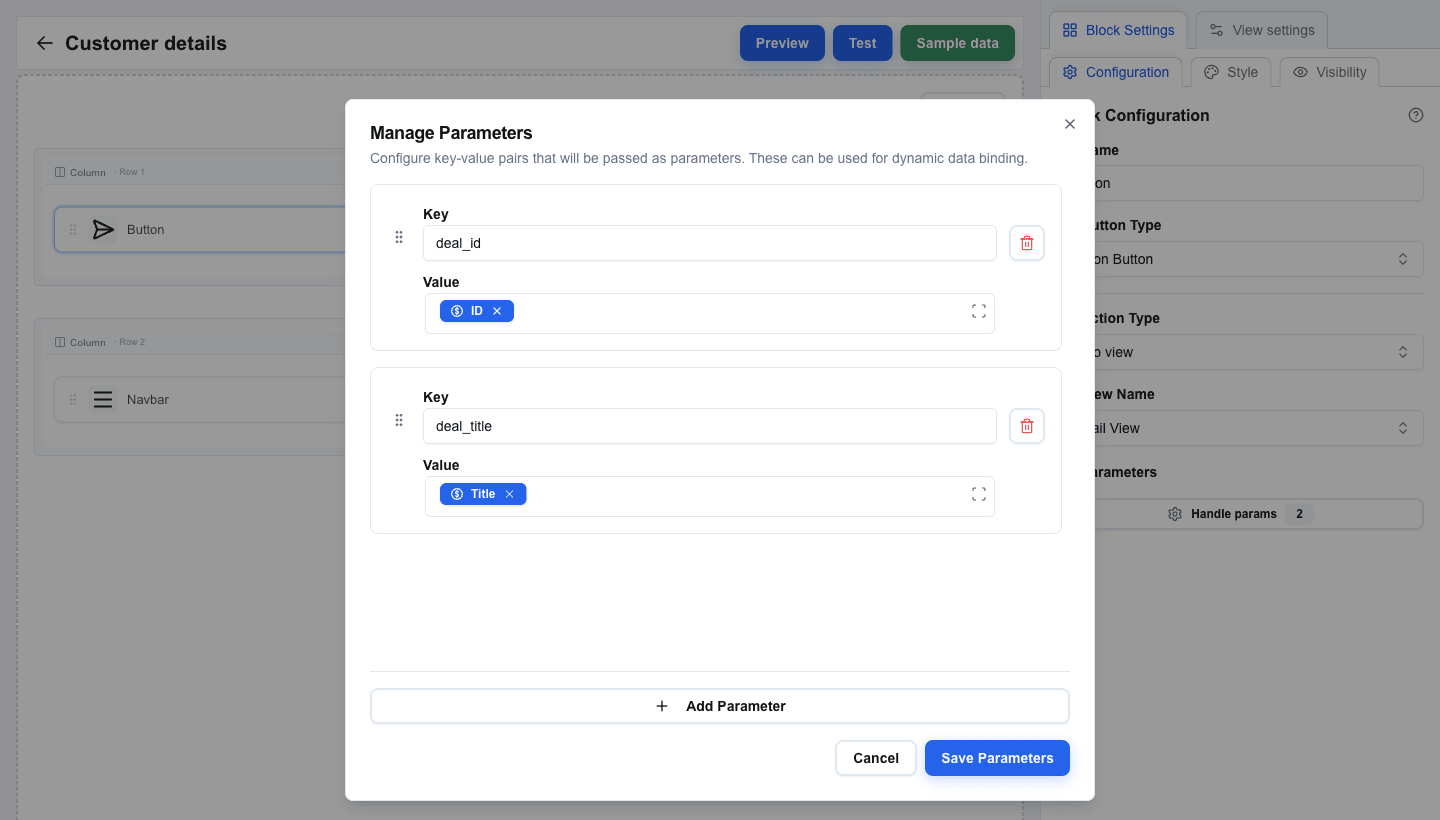Open the Style tab
This screenshot has width=1440, height=820.
[x=1231, y=72]
